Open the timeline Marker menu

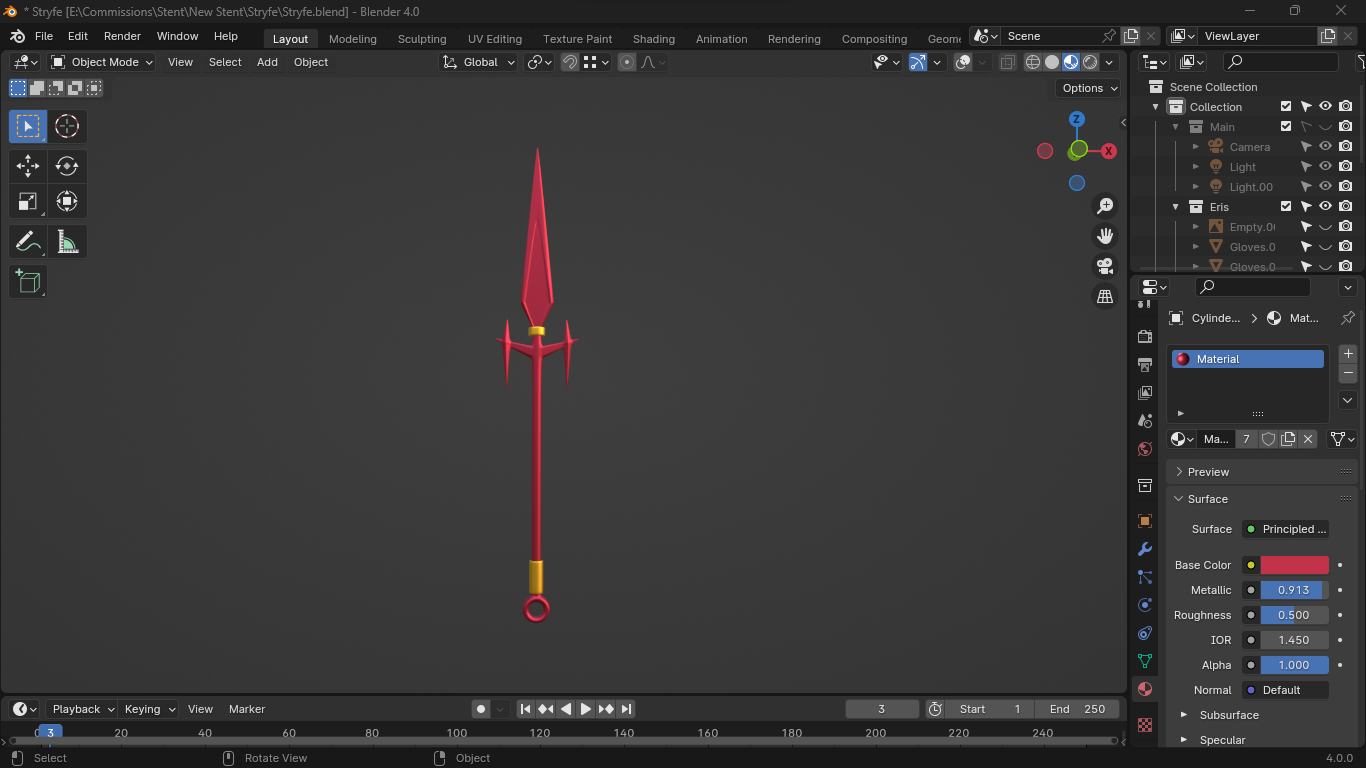pos(247,709)
